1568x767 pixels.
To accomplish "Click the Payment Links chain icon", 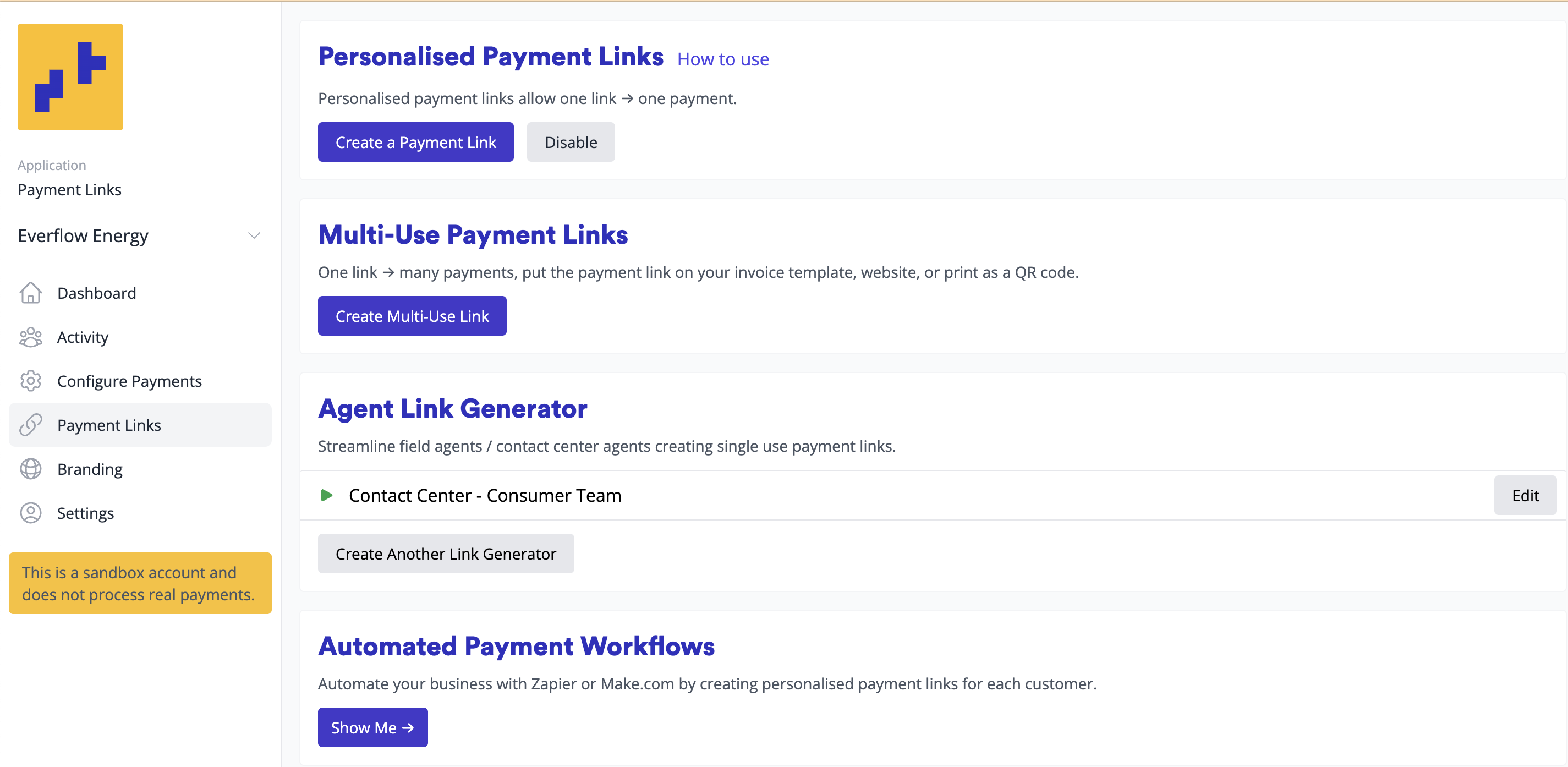I will pos(30,425).
